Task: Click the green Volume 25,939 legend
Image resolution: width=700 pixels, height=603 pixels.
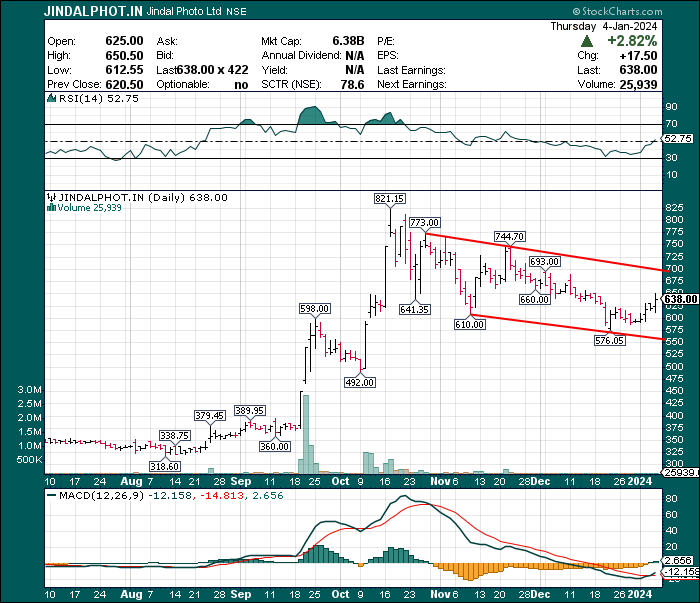Action: [x=89, y=208]
